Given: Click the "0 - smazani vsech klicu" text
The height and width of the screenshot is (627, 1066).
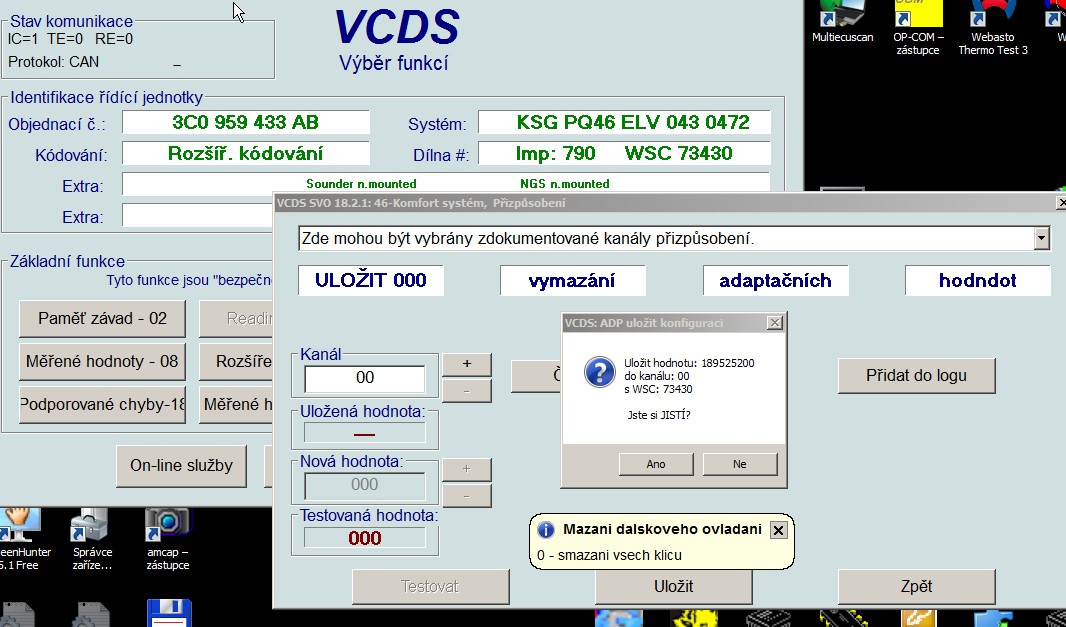Looking at the screenshot, I should (609, 555).
